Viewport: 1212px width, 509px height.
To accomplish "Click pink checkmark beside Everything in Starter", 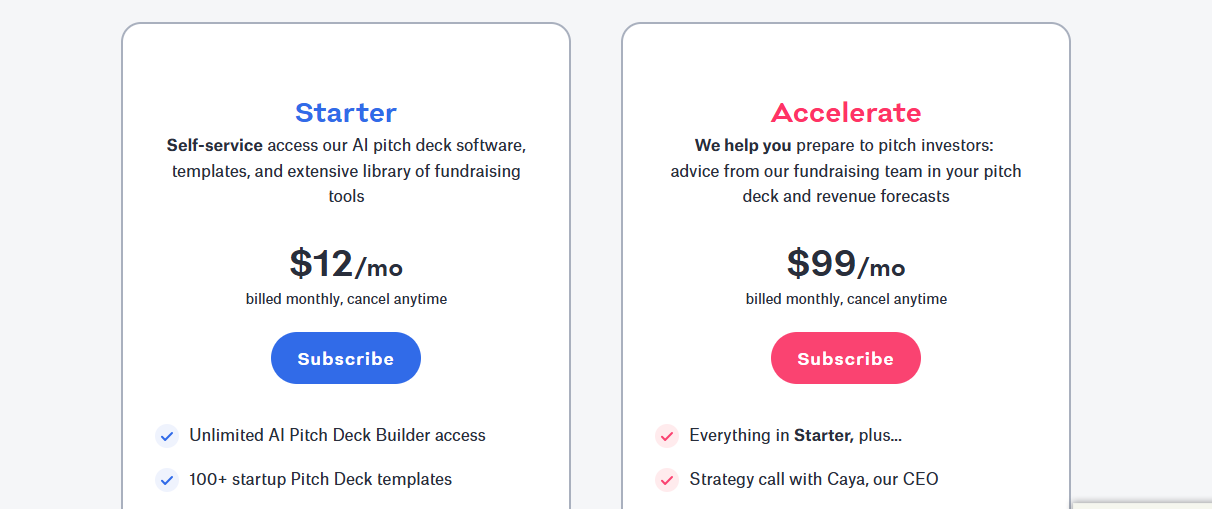I will tap(667, 436).
